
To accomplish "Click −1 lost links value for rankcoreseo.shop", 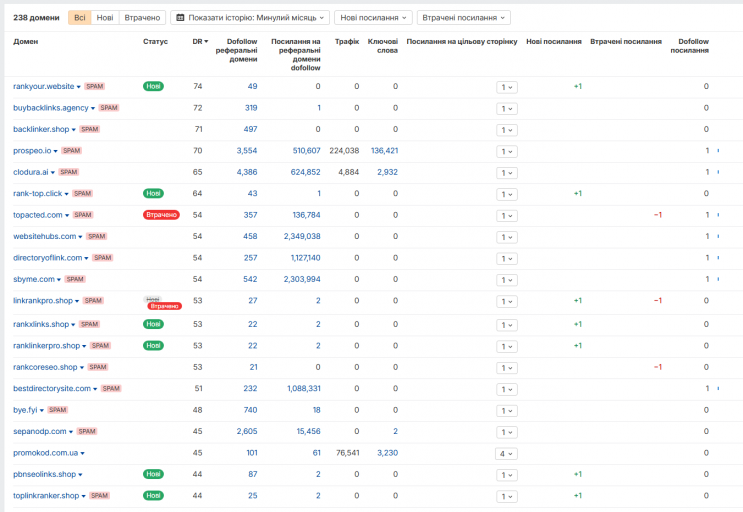I will coord(658,367).
